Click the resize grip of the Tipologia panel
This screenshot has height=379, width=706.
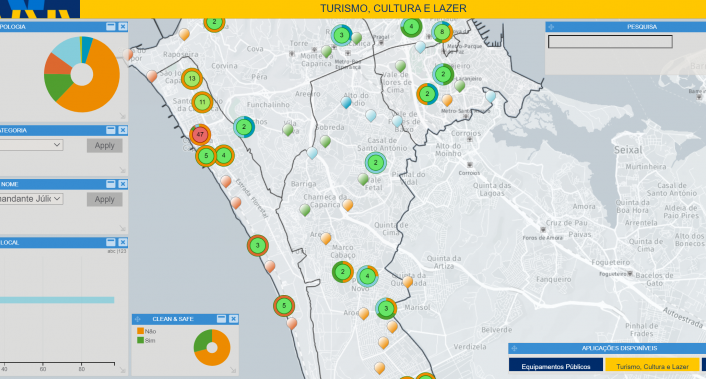[122, 116]
